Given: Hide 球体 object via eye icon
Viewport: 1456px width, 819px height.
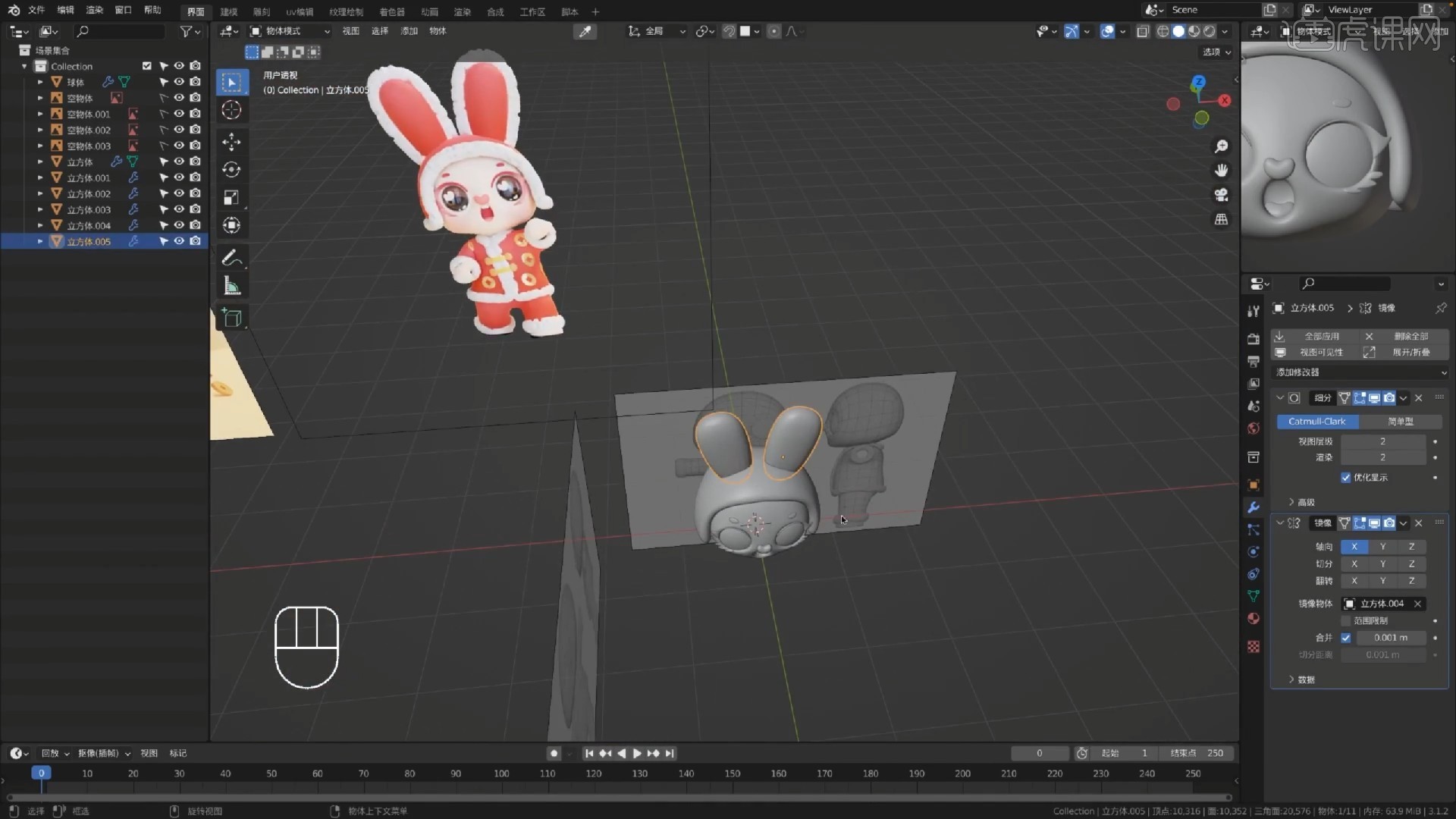Looking at the screenshot, I should point(179,82).
